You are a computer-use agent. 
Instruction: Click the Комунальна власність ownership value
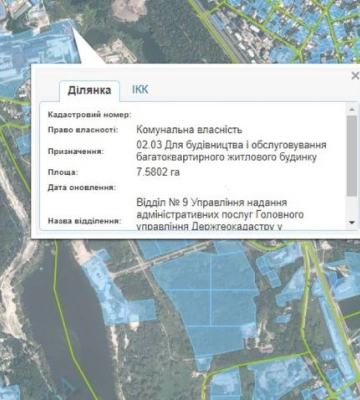pos(189,130)
